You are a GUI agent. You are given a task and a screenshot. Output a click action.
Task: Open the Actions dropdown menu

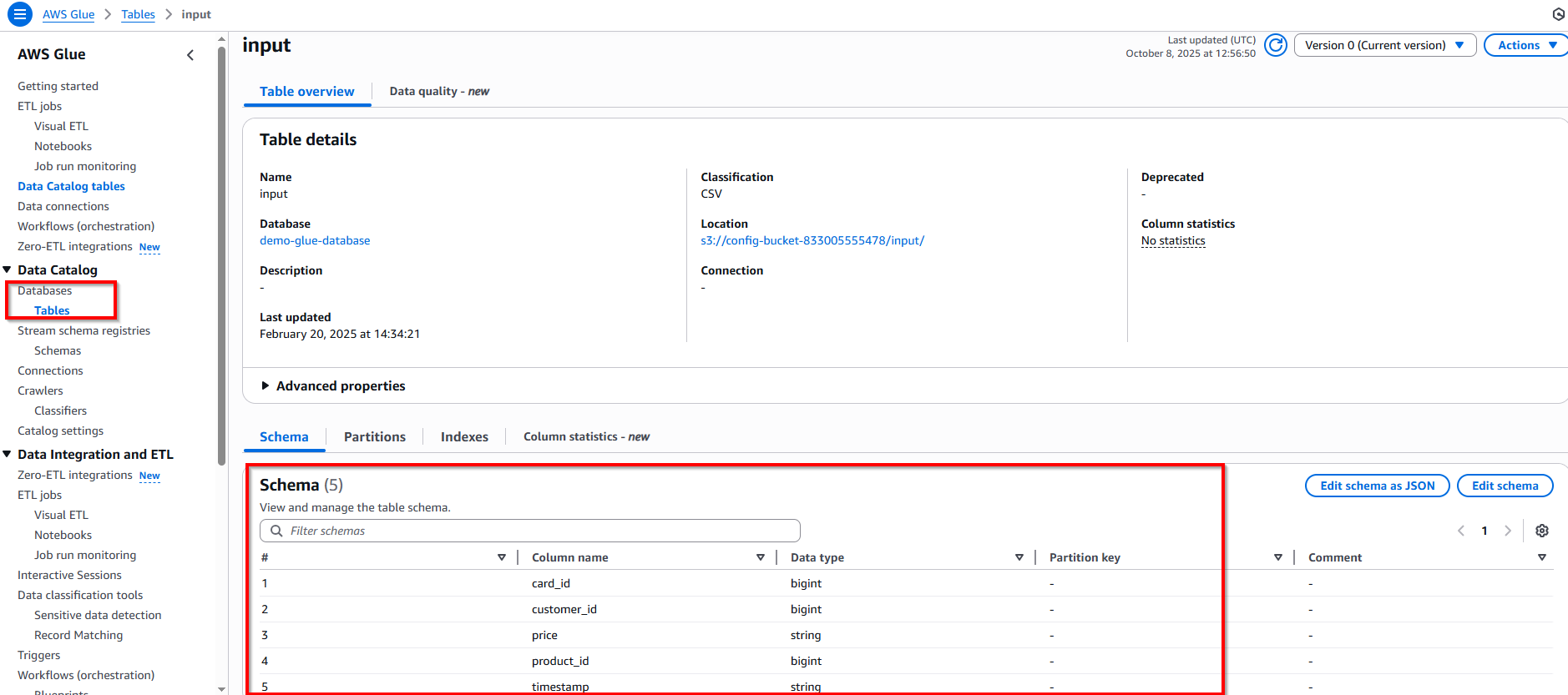1525,45
